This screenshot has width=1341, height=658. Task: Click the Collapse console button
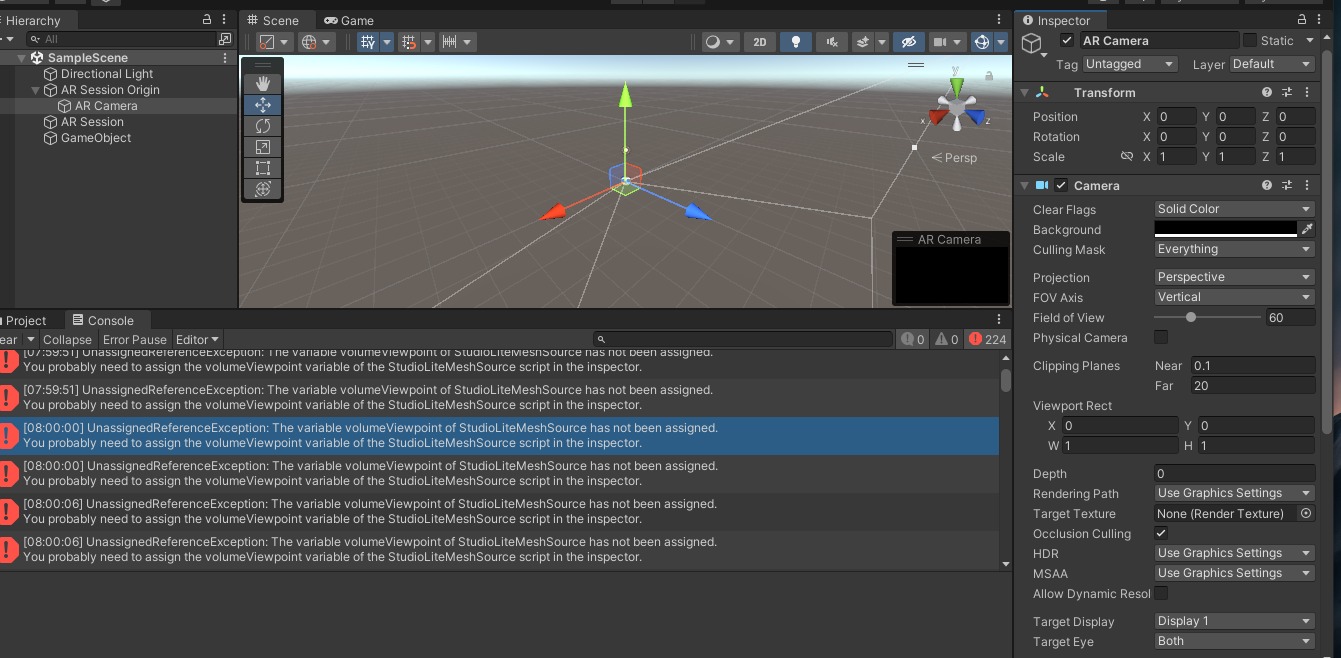(x=67, y=340)
